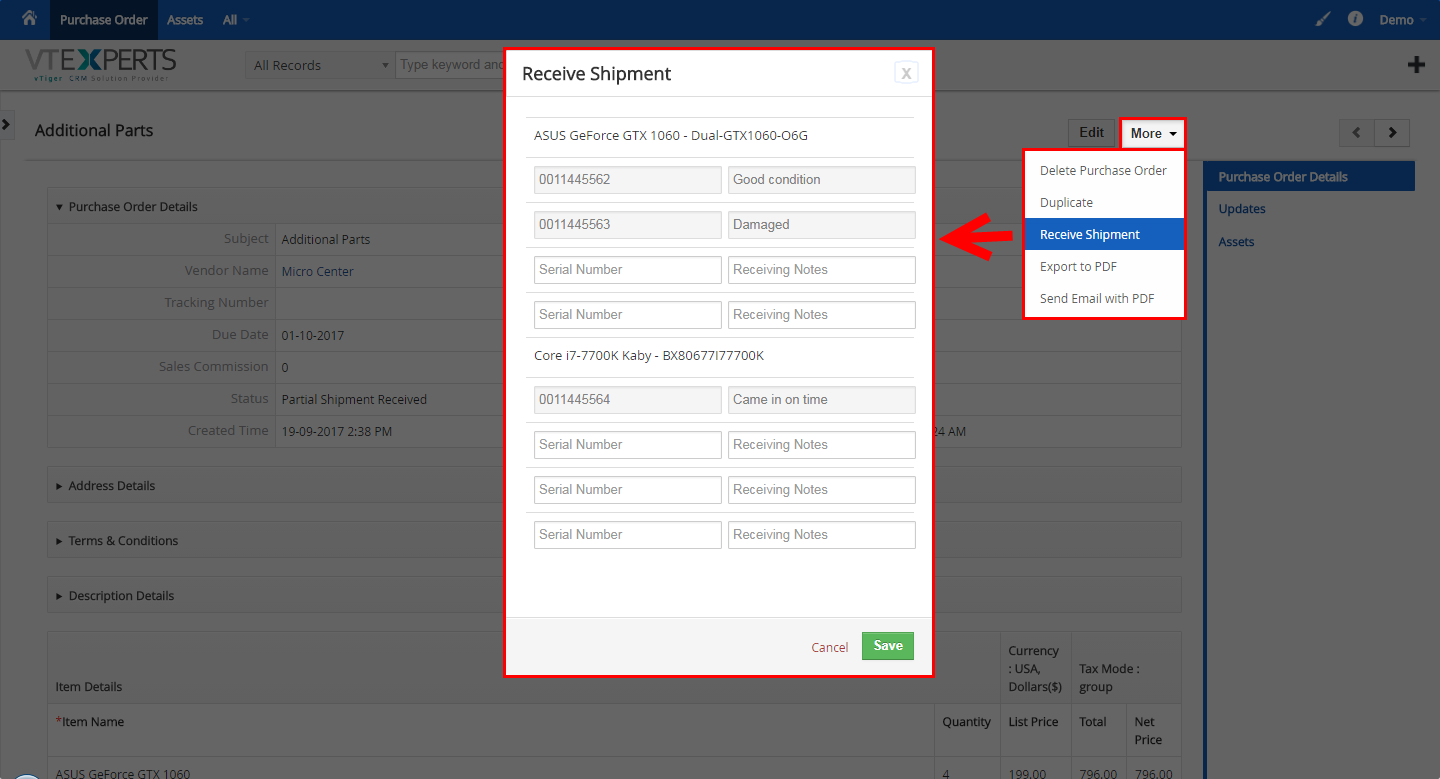Select Delete Purchase Order menu item

1104,170
